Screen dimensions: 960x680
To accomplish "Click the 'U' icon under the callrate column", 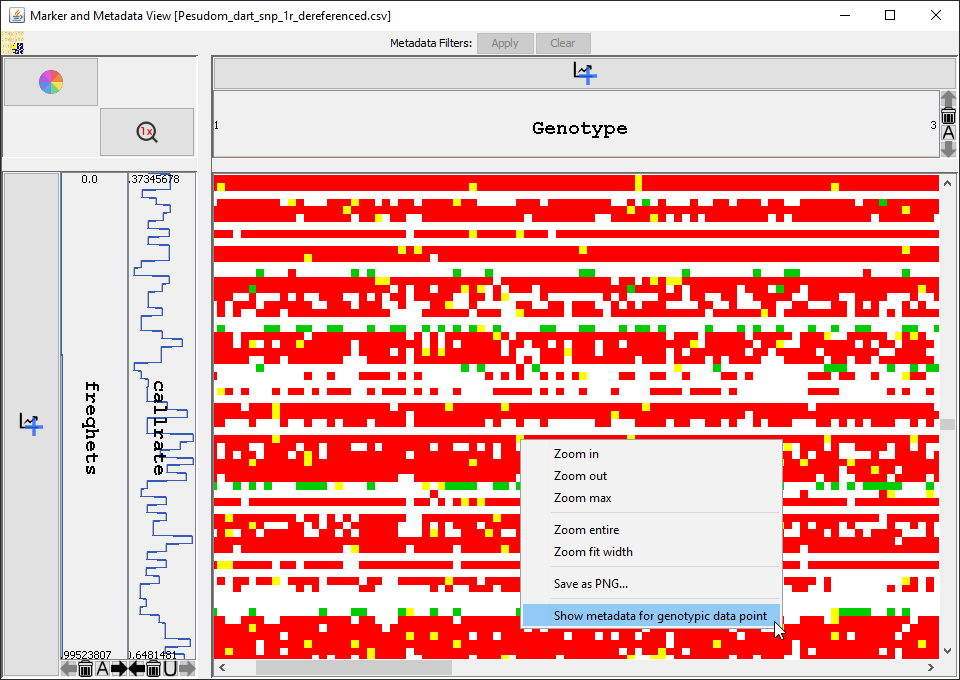I will (170, 668).
